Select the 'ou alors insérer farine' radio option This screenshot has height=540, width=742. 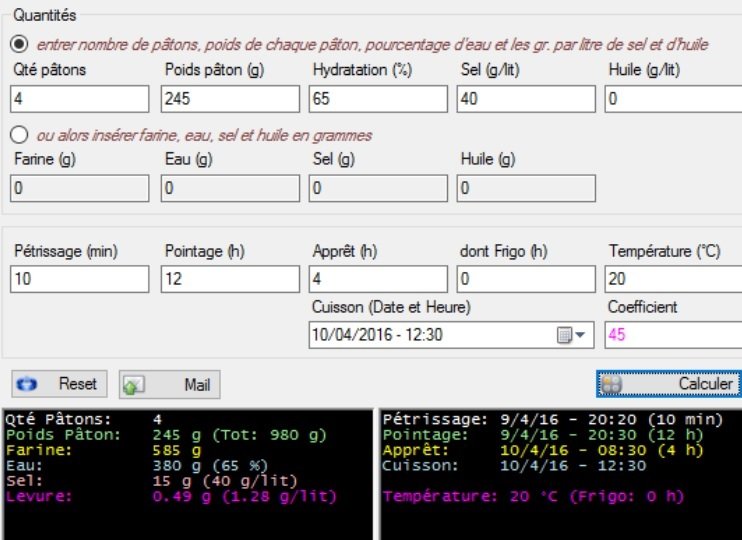point(19,135)
